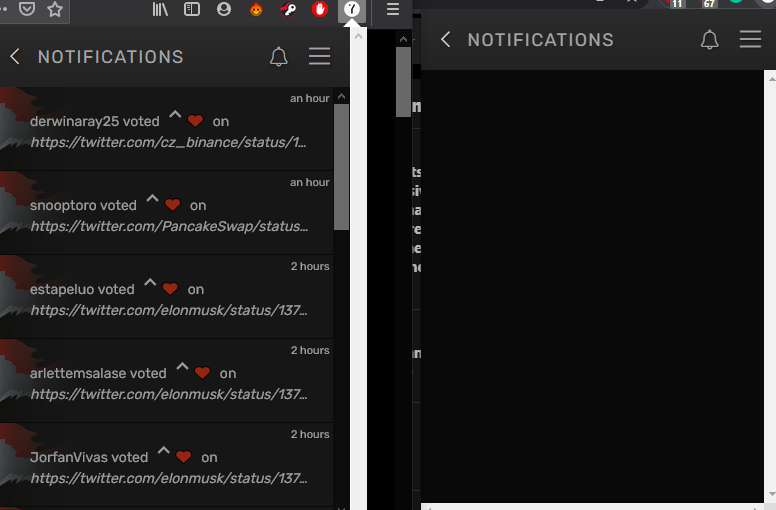The height and width of the screenshot is (510, 776).
Task: Bookmark this page with the star icon
Action: click(x=55, y=9)
